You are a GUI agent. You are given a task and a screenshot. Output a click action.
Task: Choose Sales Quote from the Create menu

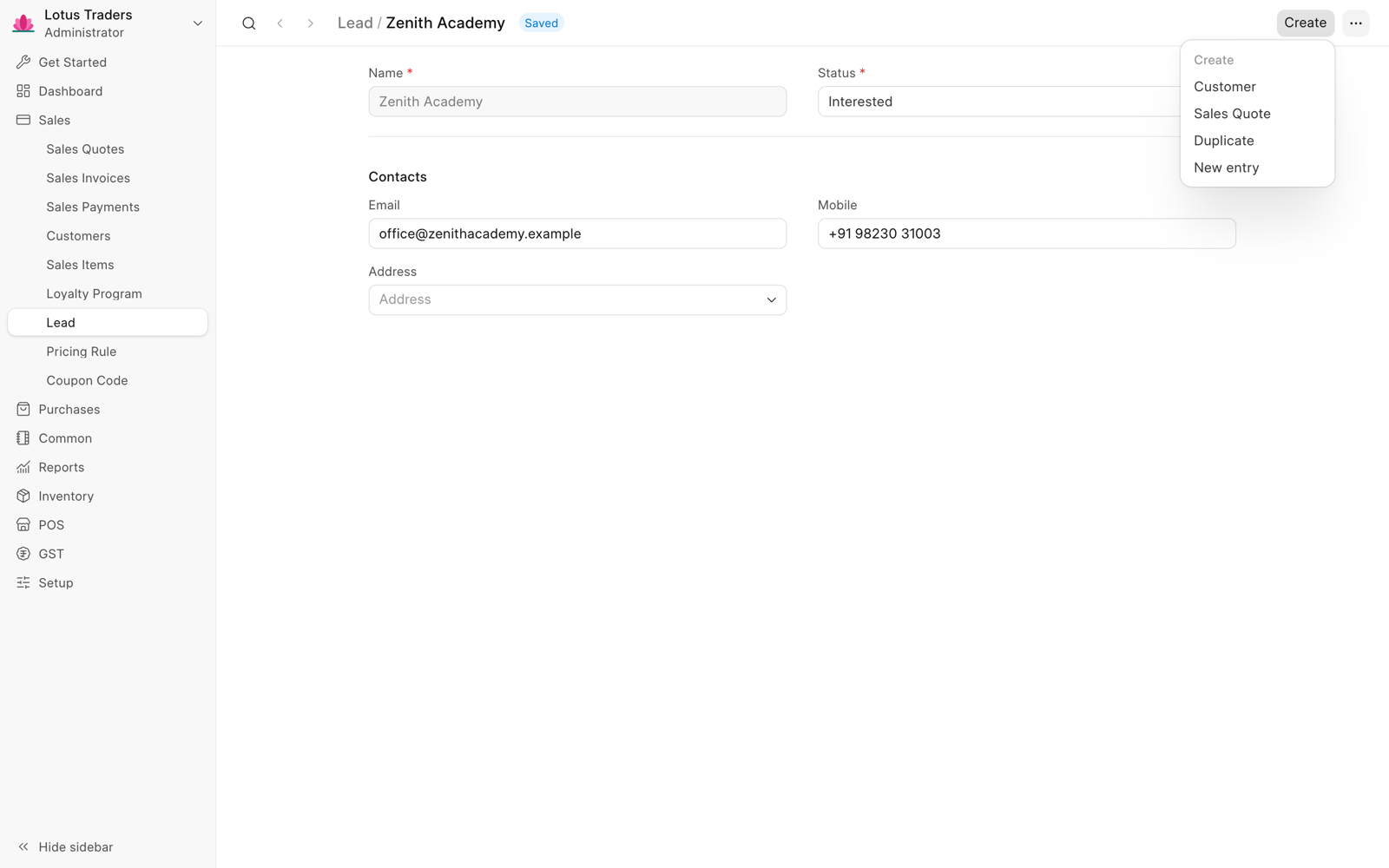click(x=1257, y=114)
